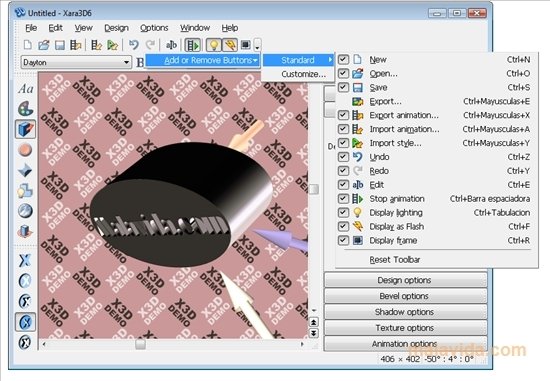Click the horizontal scrollbar left arrow
The image size is (550, 381).
pyautogui.click(x=44, y=344)
